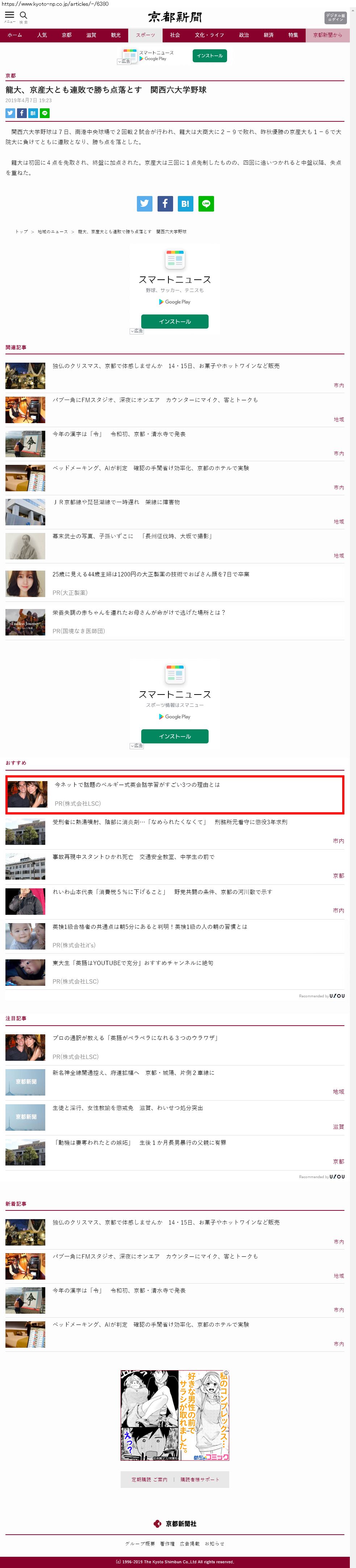
Task: Open the 文化・ライフ navigation tab
Action: pos(209,35)
